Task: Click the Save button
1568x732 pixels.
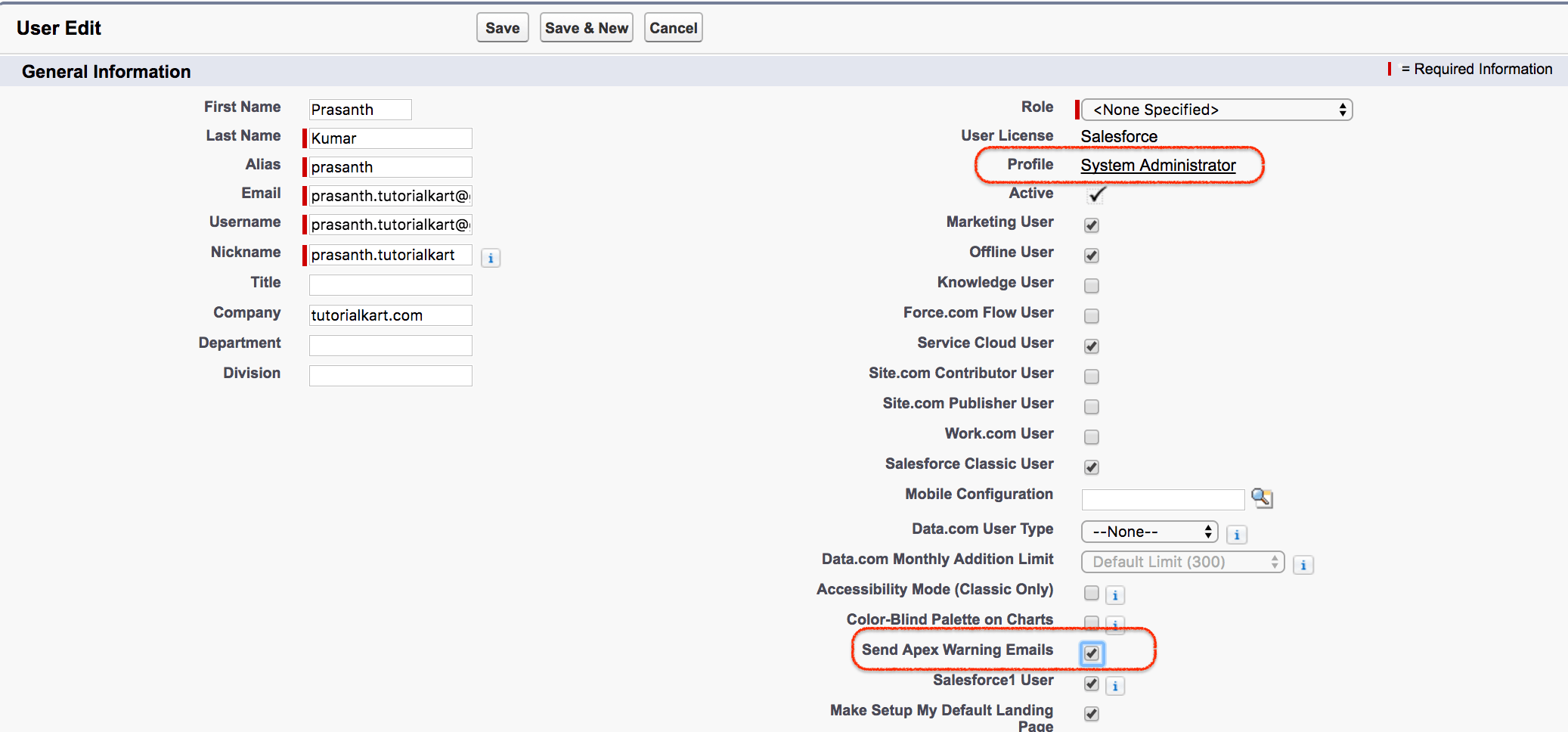Action: pyautogui.click(x=502, y=27)
